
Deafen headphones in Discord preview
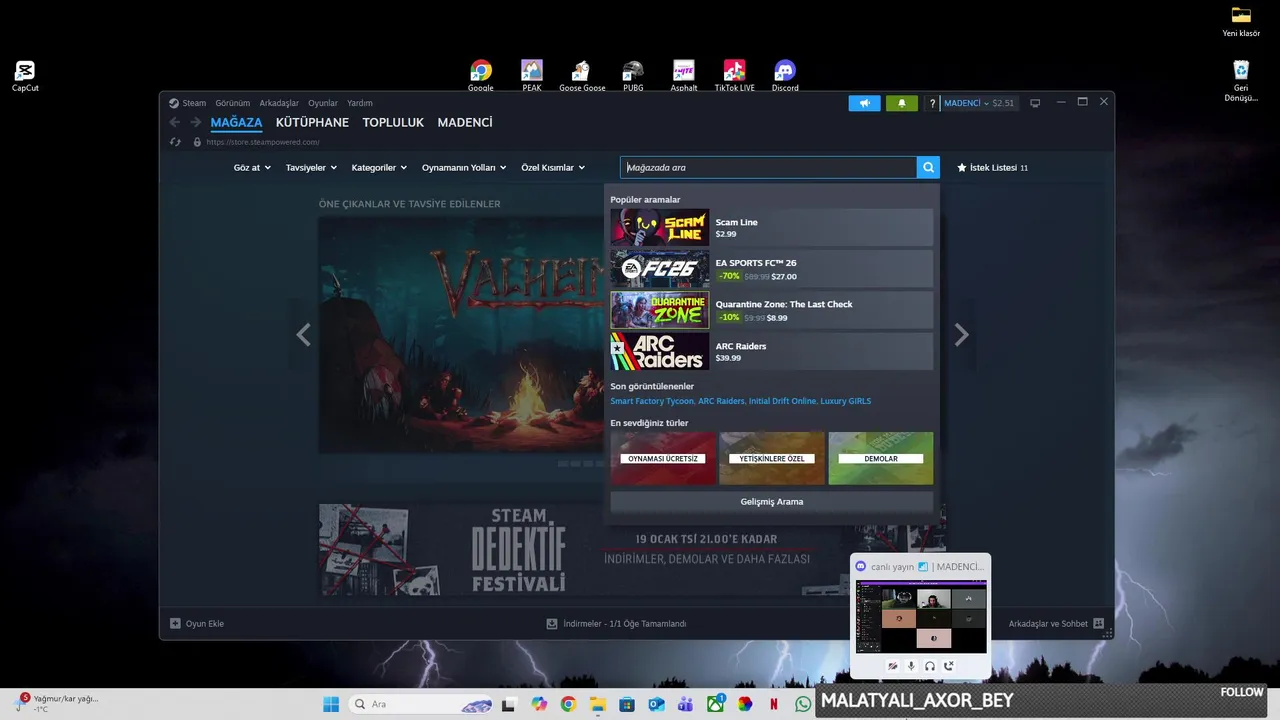point(930,666)
